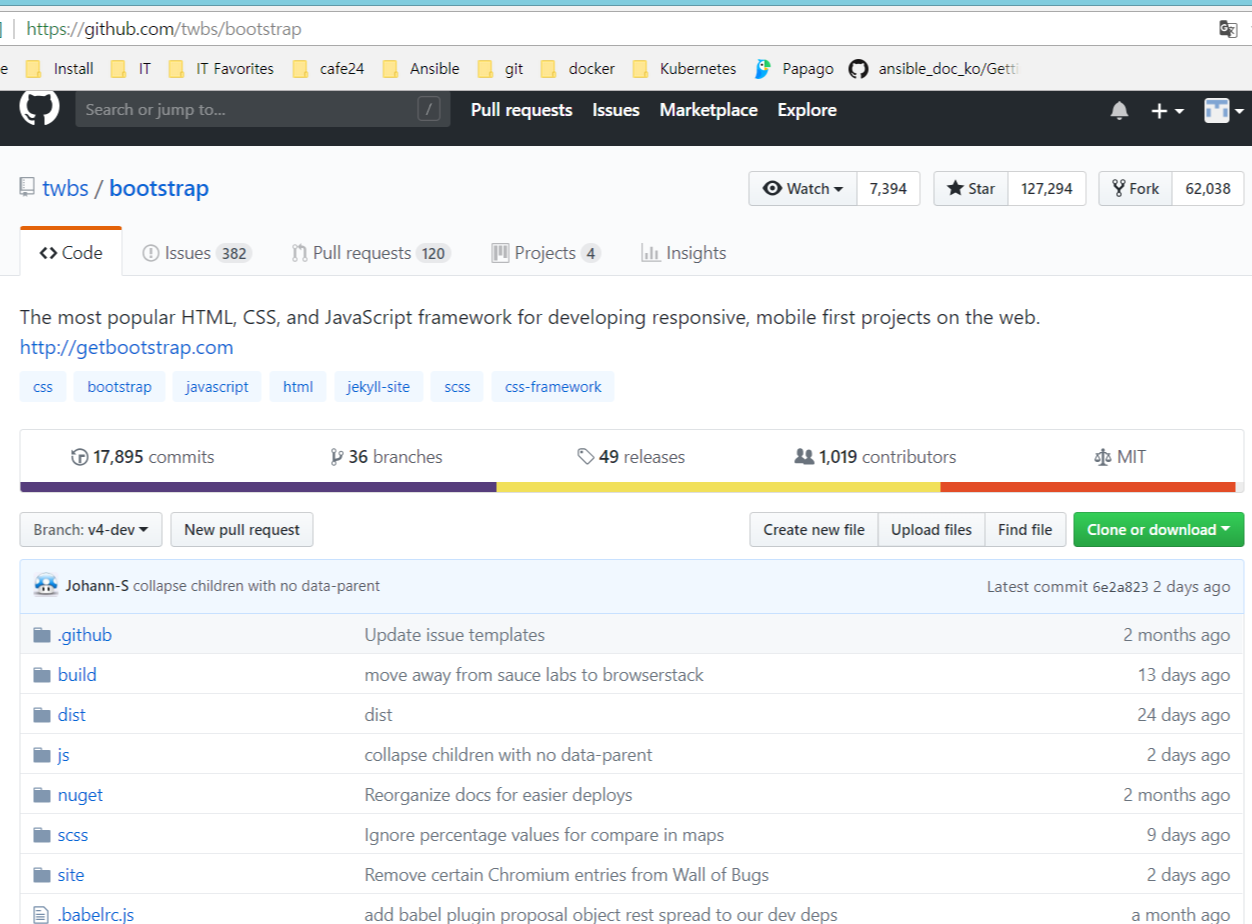The height and width of the screenshot is (924, 1252).
Task: Click the scss folder icon
Action: [41, 835]
